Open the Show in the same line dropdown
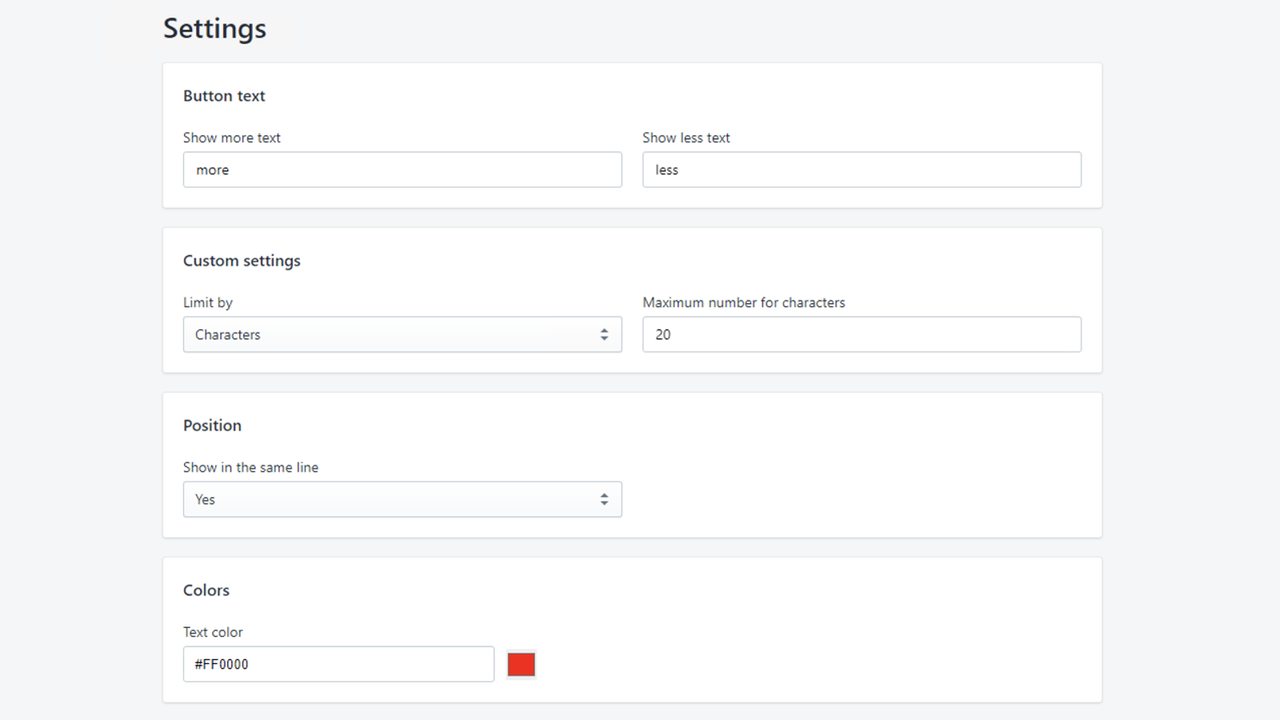The image size is (1280, 720). 402,499
